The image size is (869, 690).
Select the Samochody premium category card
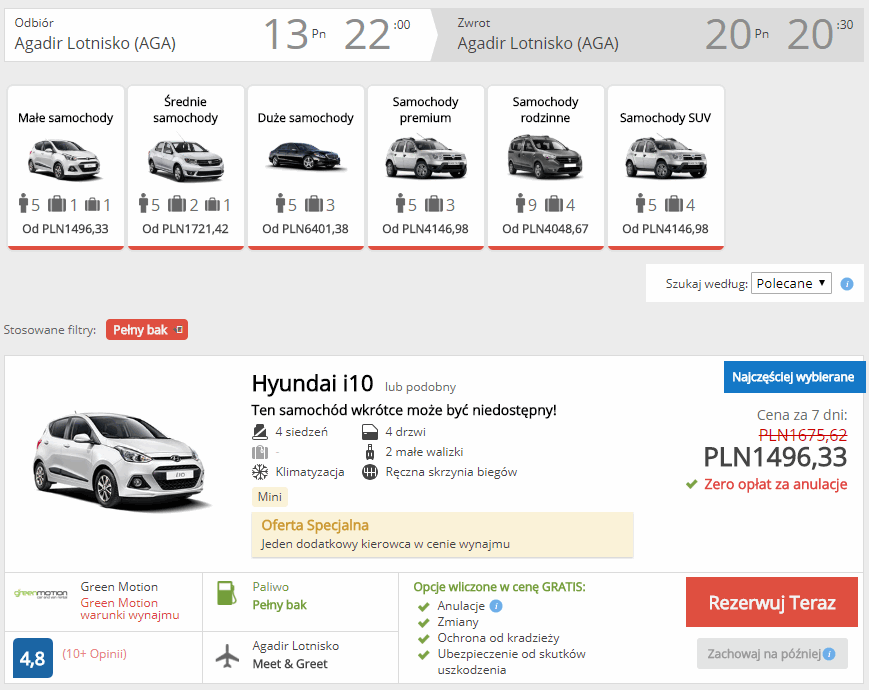pyautogui.click(x=426, y=167)
